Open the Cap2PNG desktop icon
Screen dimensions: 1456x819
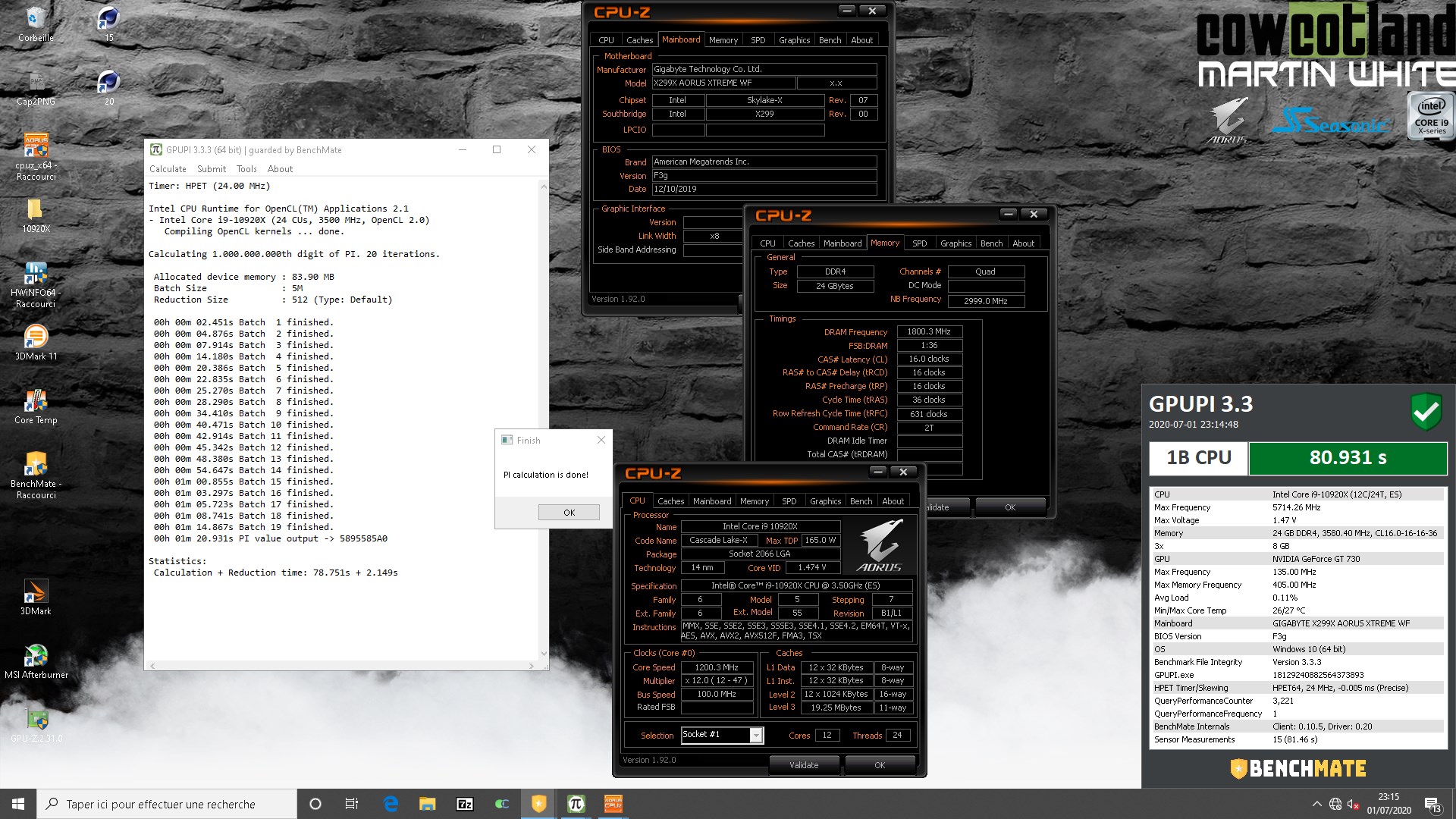click(x=36, y=88)
